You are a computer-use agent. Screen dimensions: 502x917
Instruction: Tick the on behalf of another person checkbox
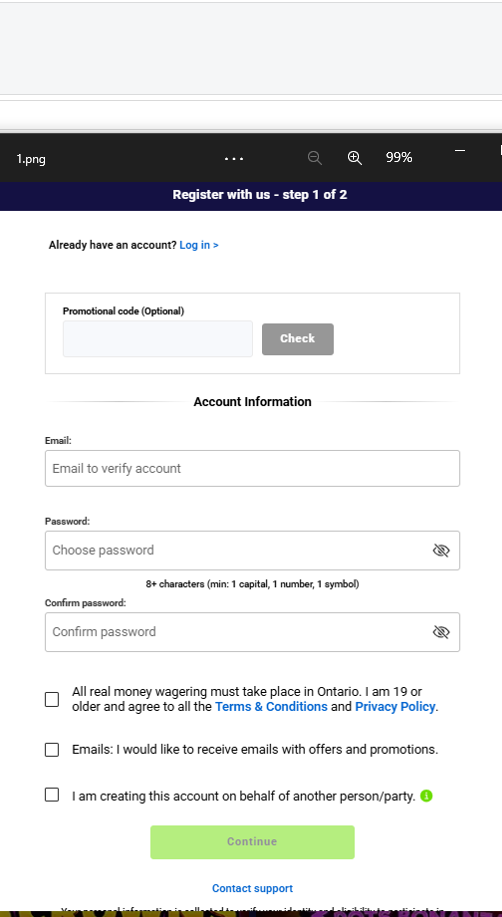pos(52,795)
